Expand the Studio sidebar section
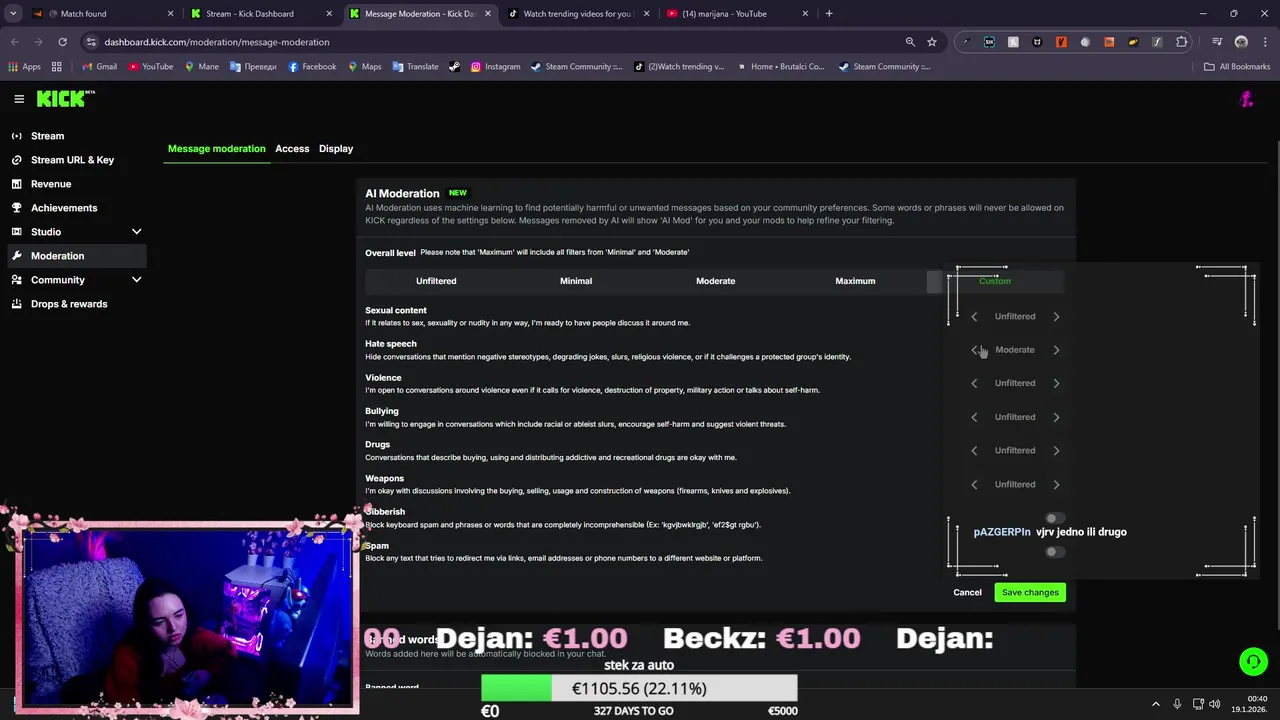This screenshot has height=720, width=1280. (137, 232)
